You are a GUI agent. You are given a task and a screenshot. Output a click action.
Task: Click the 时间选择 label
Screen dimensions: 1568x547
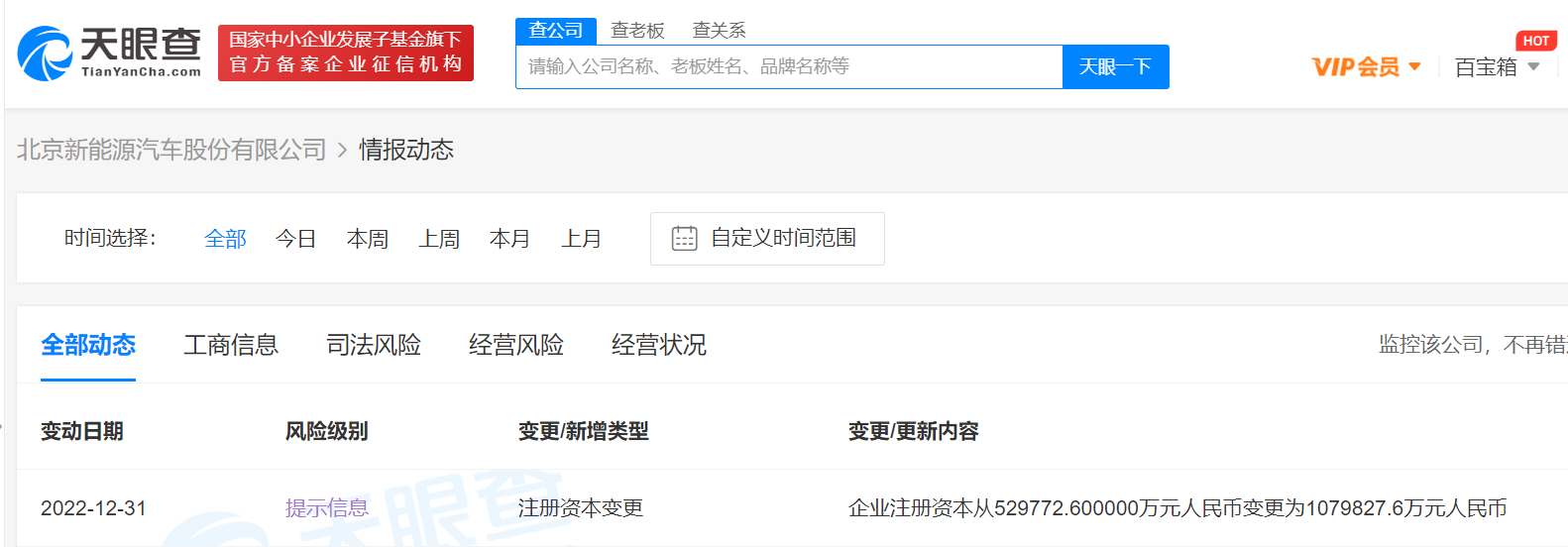click(110, 238)
